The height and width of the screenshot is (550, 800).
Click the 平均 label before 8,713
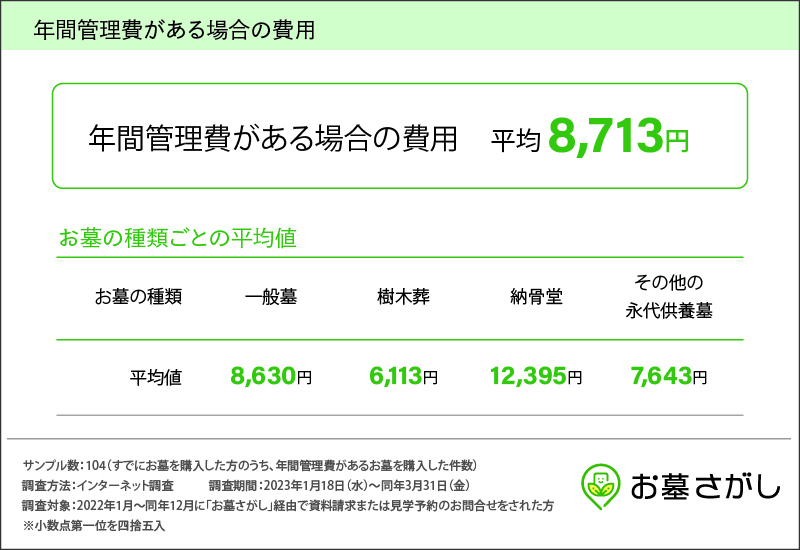tap(515, 140)
